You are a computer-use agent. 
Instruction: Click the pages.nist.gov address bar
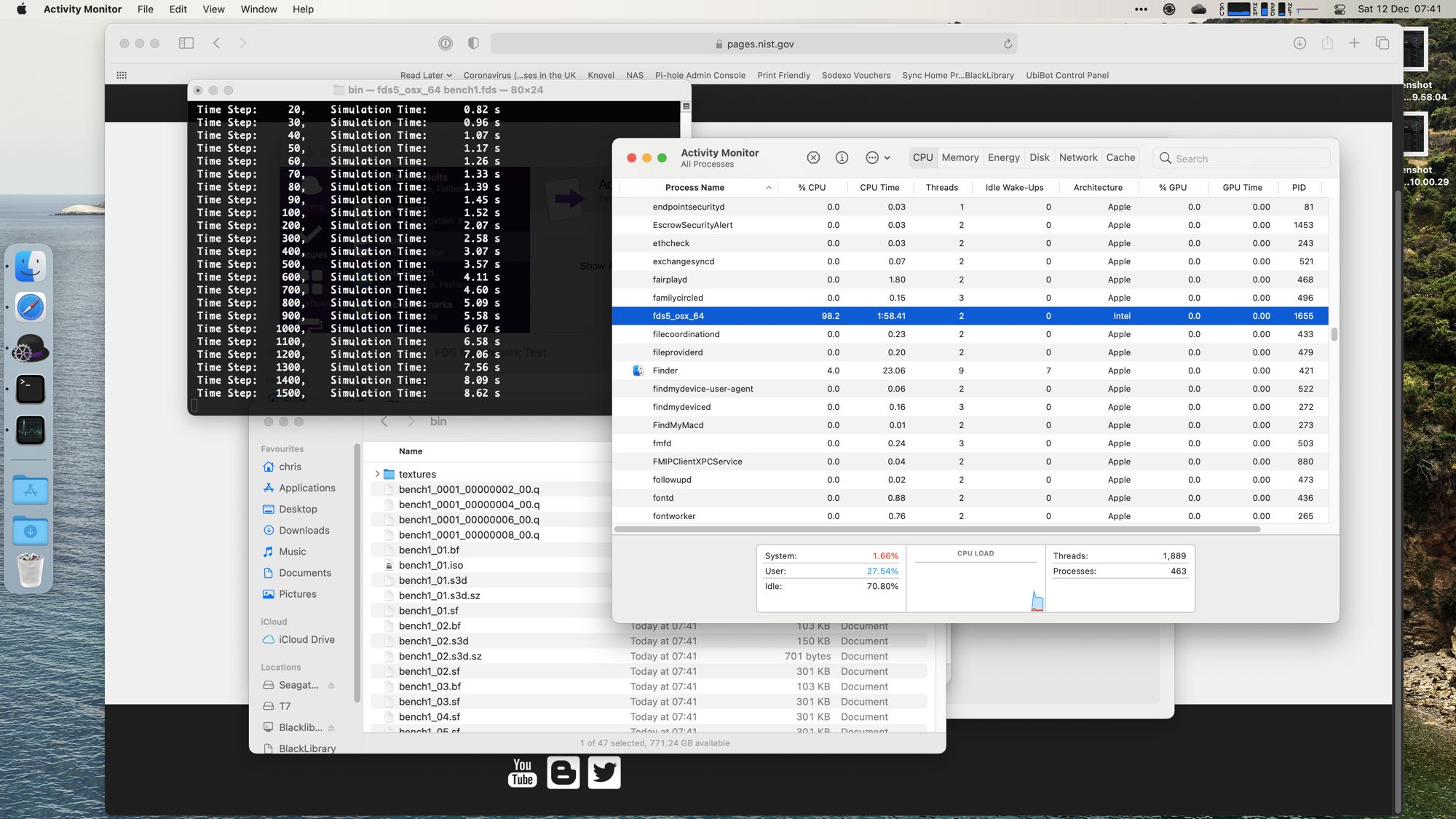click(x=753, y=44)
